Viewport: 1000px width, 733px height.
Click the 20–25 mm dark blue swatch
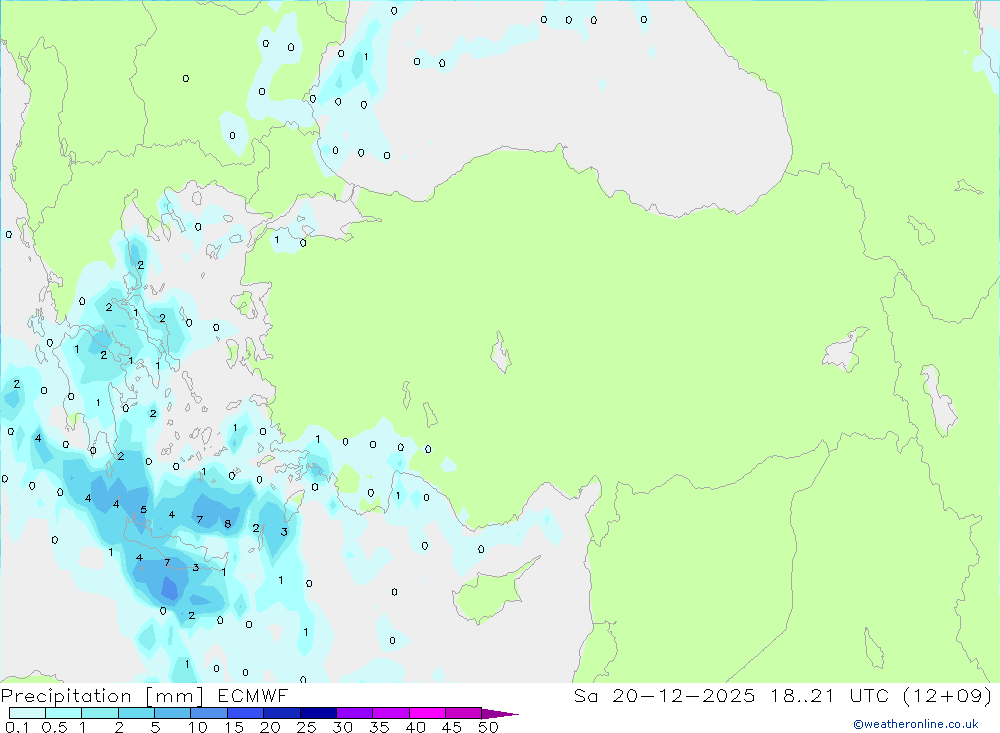coord(281,713)
